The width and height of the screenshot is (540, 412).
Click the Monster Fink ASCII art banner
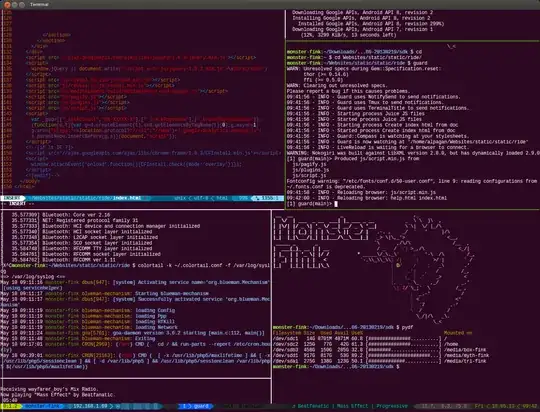324,242
